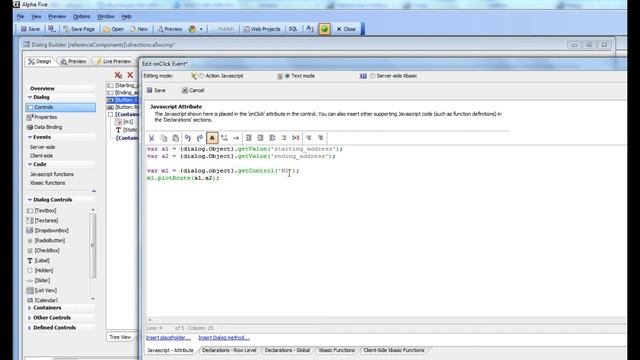Open the View menu
The width and height of the screenshot is (640, 360).
36,17
